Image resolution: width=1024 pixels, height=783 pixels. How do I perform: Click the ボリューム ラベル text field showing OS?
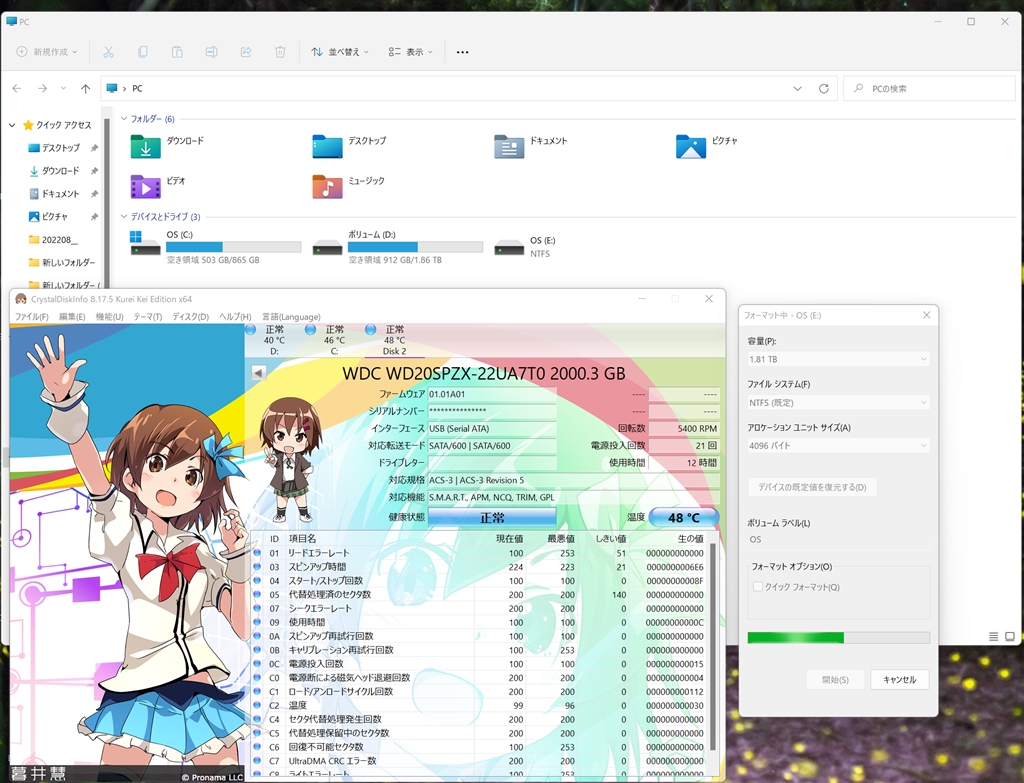pyautogui.click(x=838, y=539)
